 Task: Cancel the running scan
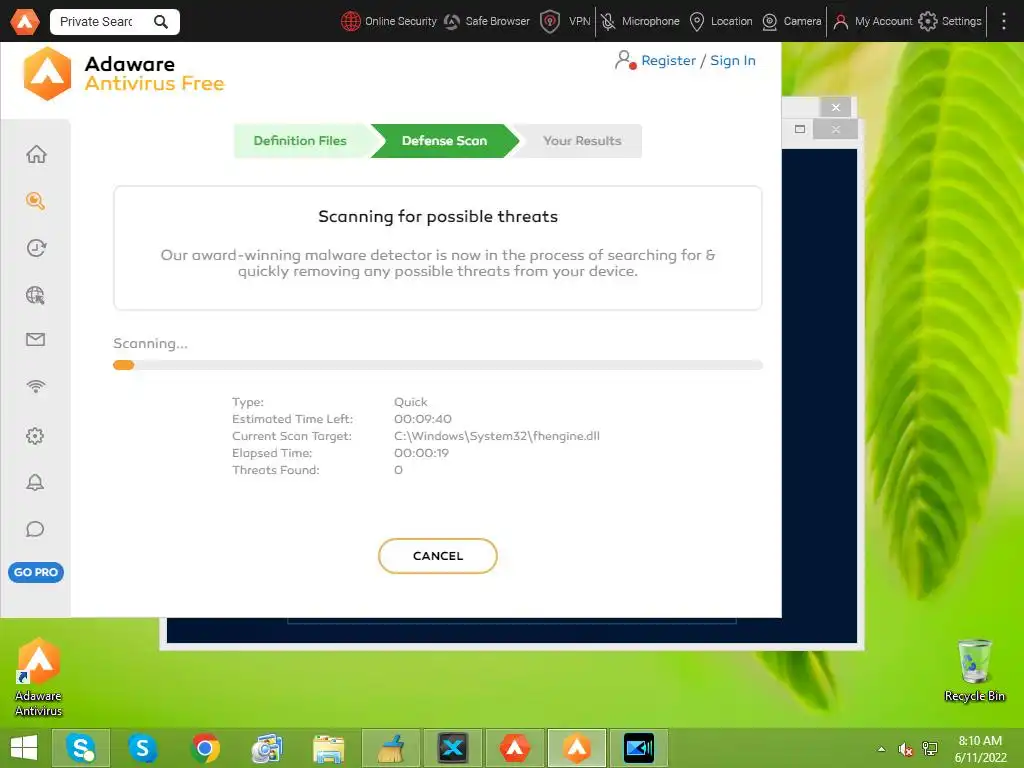pyautogui.click(x=438, y=556)
